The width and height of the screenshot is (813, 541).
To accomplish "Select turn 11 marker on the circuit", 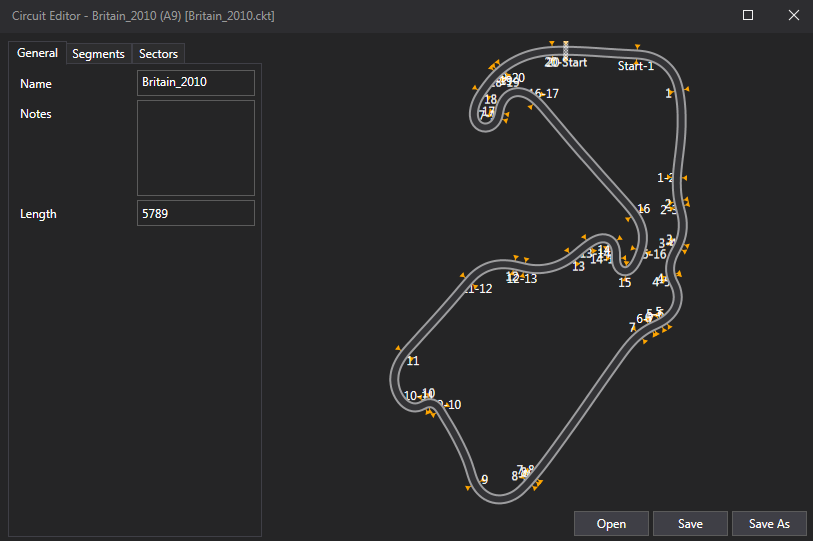I will tap(413, 361).
